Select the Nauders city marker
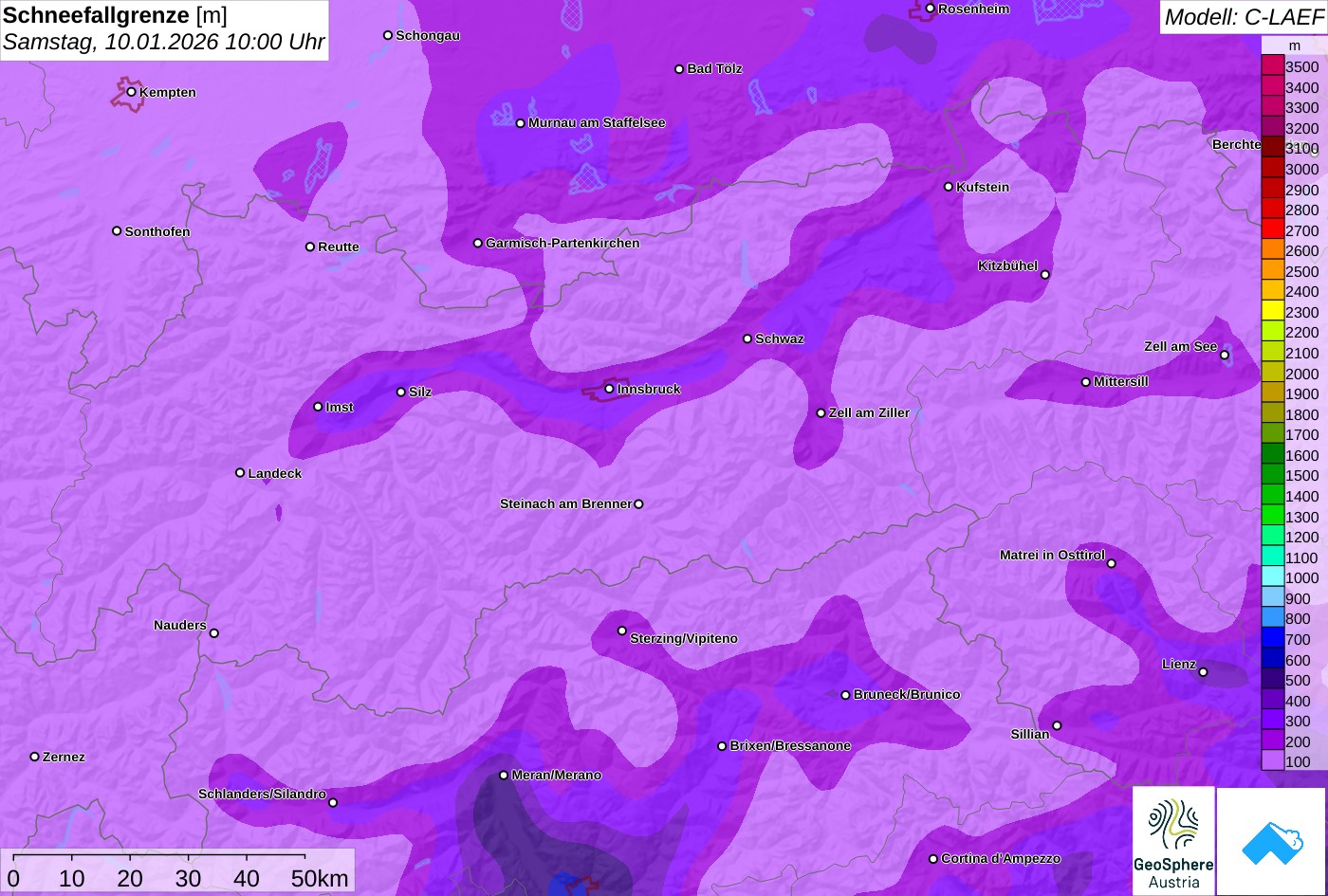 pos(214,633)
